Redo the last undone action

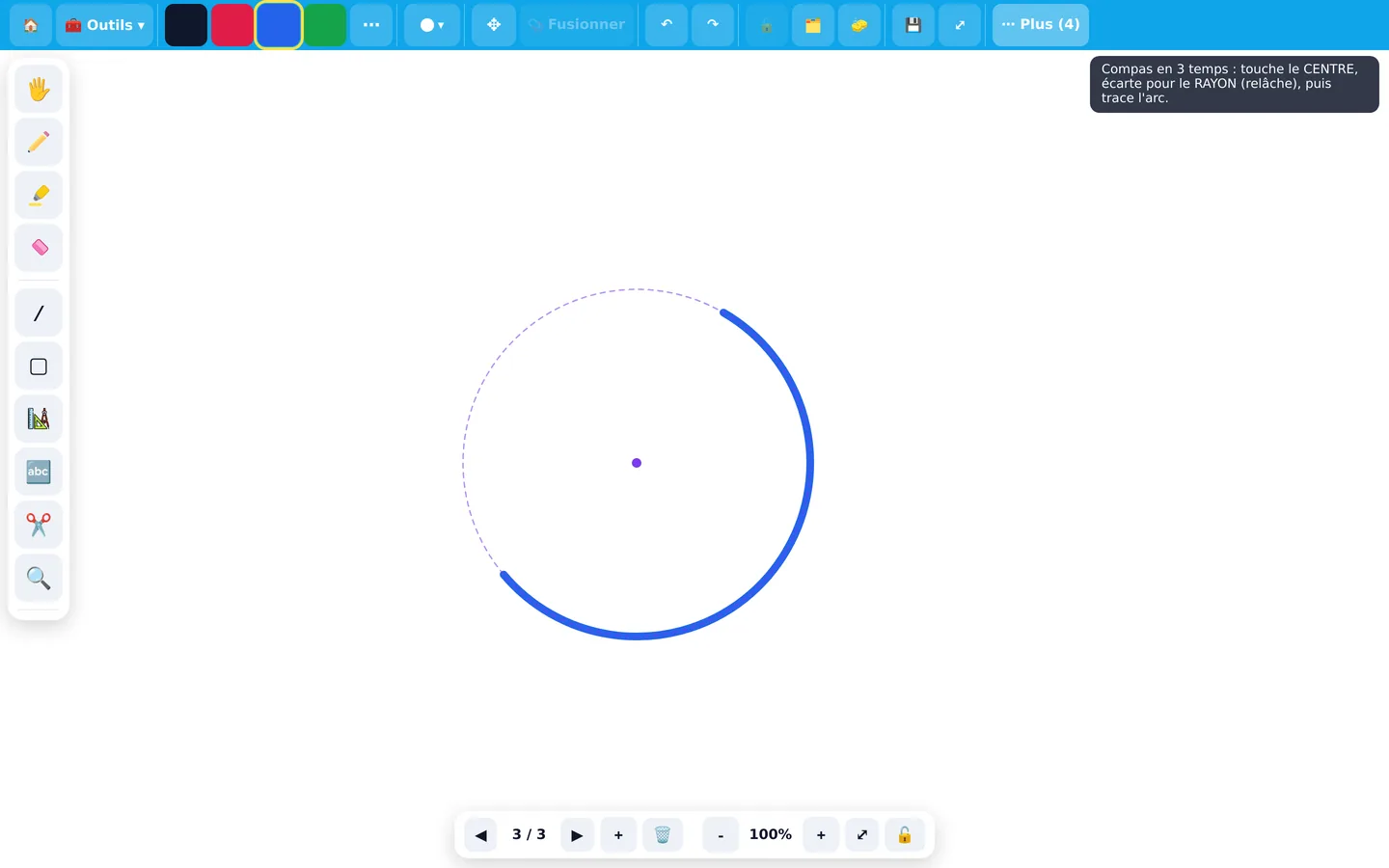[713, 25]
